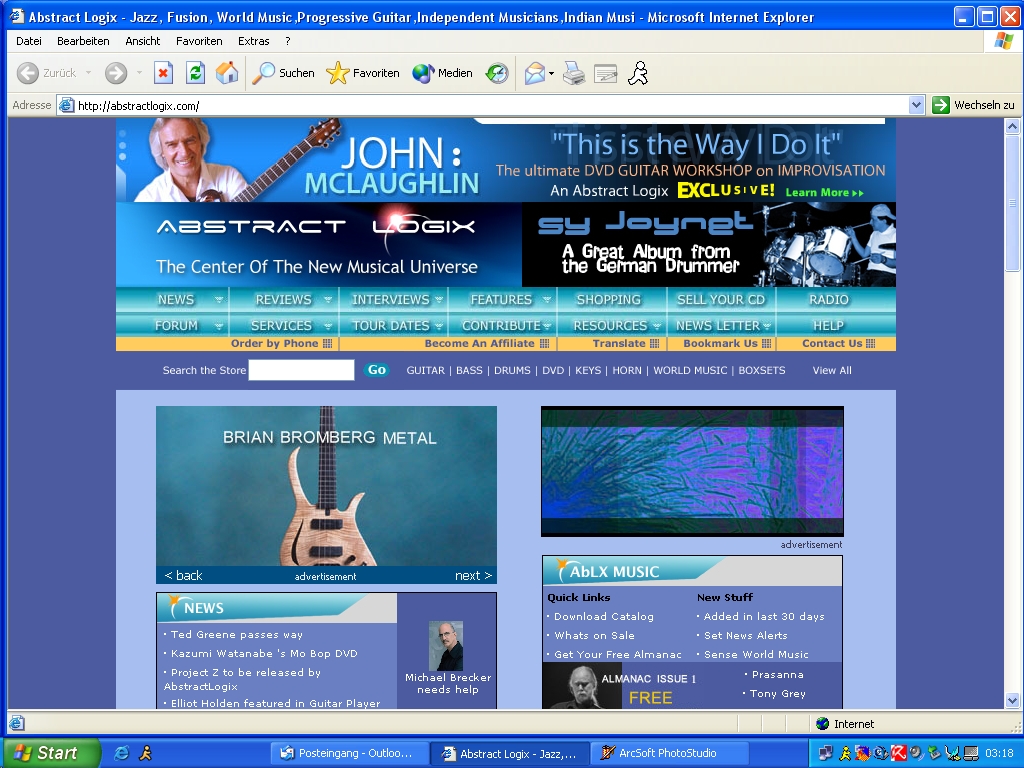Launch the Messenger figure icon in toolbar
1024x768 pixels.
click(x=638, y=73)
